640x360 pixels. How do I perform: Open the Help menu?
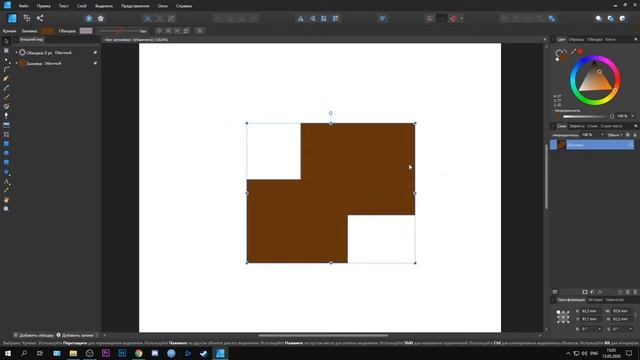point(184,6)
